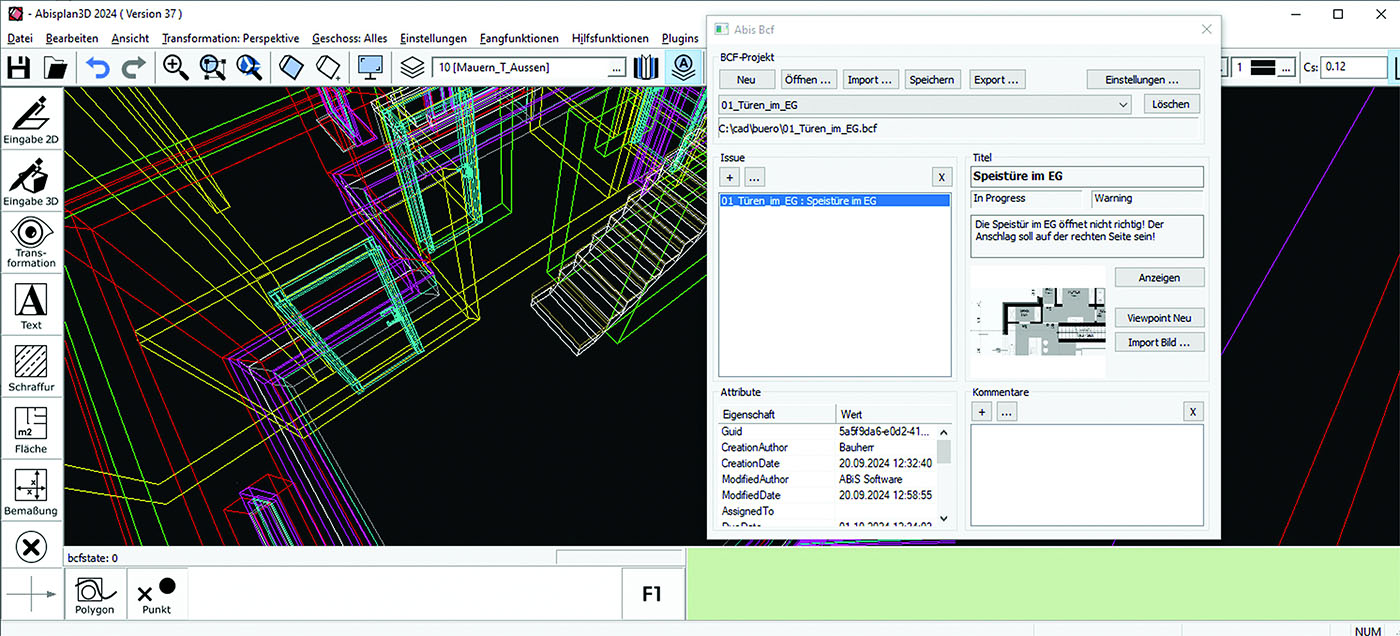Viewport: 1400px width, 636px height.
Task: Open the Geschoss: Alles menu
Action: pos(349,38)
